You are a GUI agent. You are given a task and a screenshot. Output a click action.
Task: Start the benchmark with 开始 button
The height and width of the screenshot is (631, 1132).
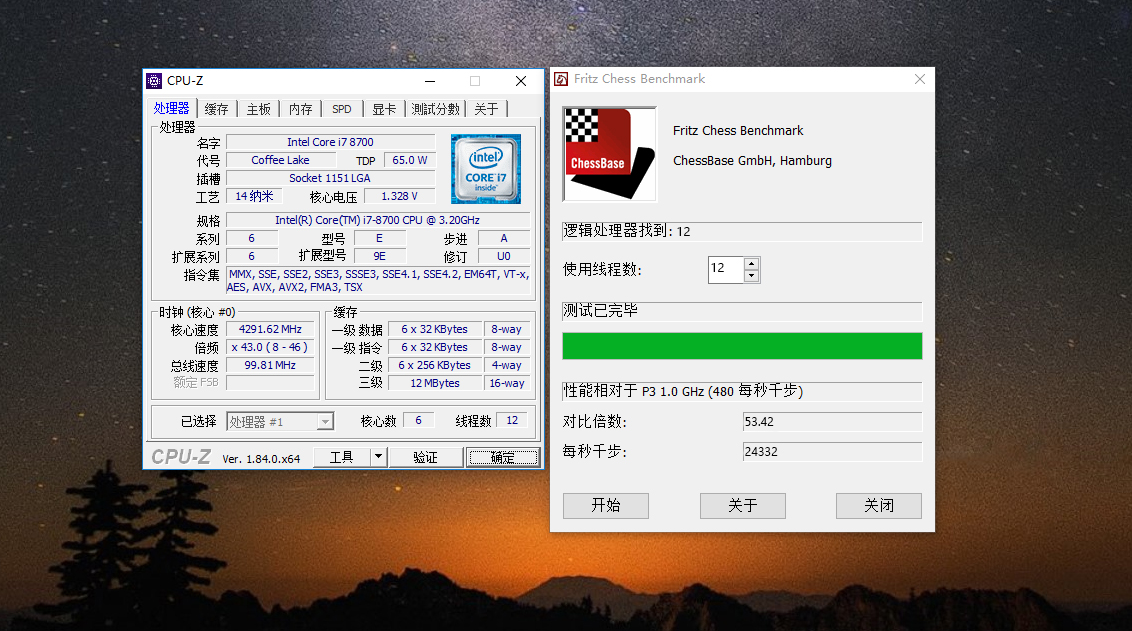pyautogui.click(x=606, y=505)
